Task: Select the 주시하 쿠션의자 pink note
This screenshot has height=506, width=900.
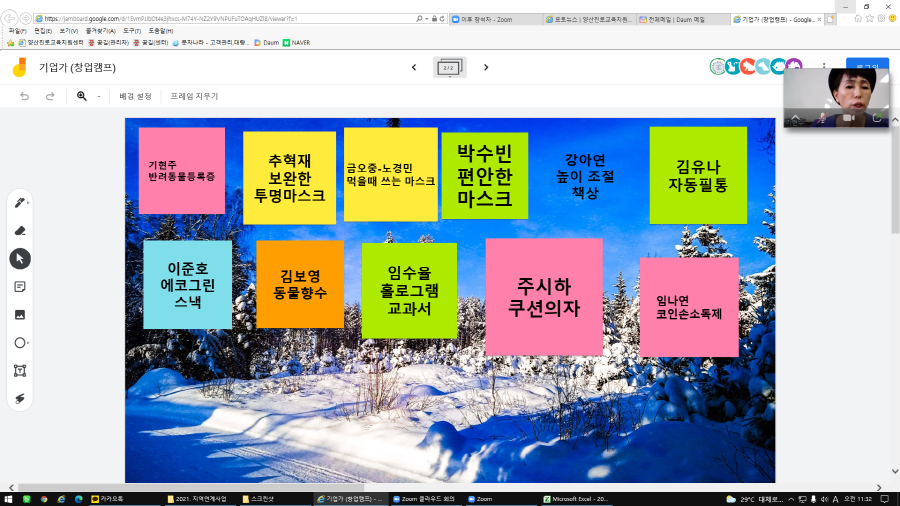Action: 544,297
